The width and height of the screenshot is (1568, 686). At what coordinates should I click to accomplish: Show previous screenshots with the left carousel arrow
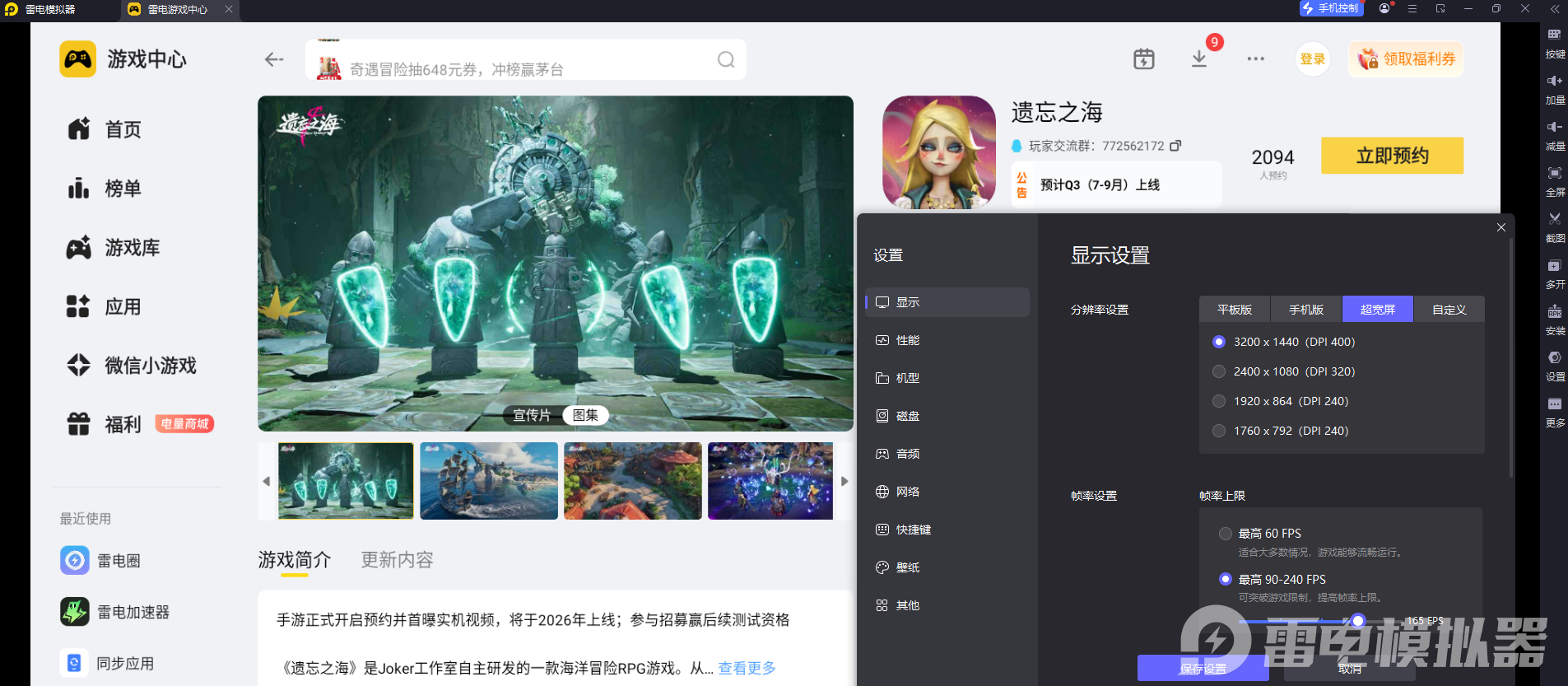coord(266,481)
